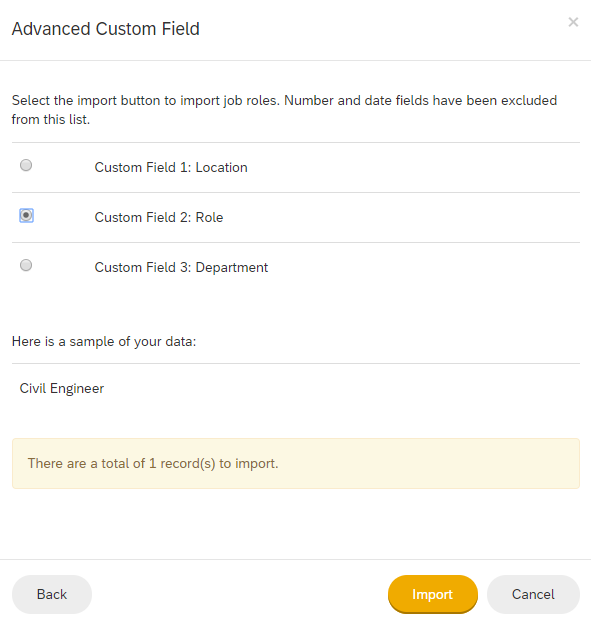This screenshot has width=591, height=628.
Task: Click 'There are a total of' banner text
Action: pos(86,463)
